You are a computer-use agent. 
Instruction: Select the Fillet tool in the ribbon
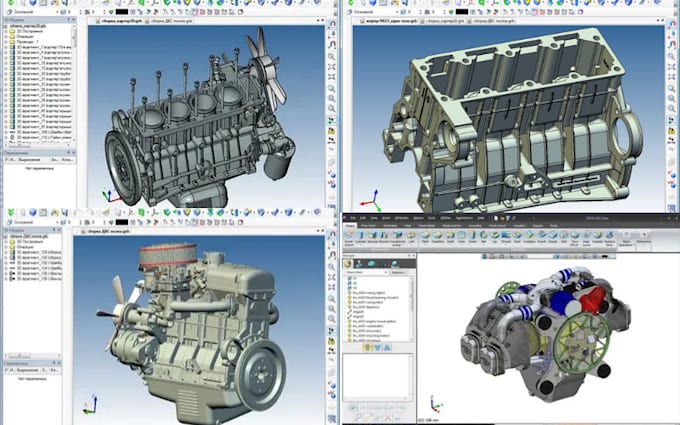pos(425,238)
